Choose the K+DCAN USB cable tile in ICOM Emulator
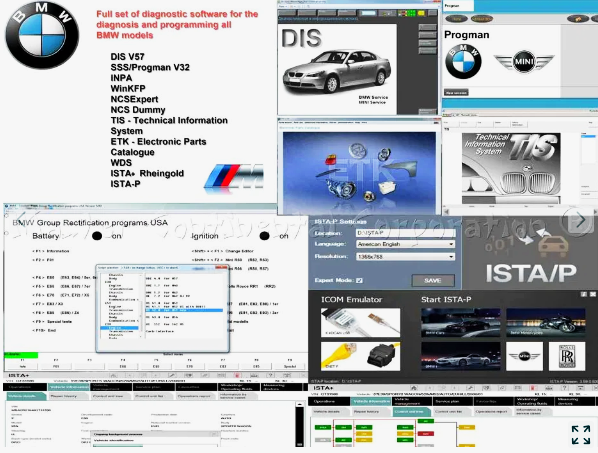This screenshot has width=598, height=453. coord(360,323)
